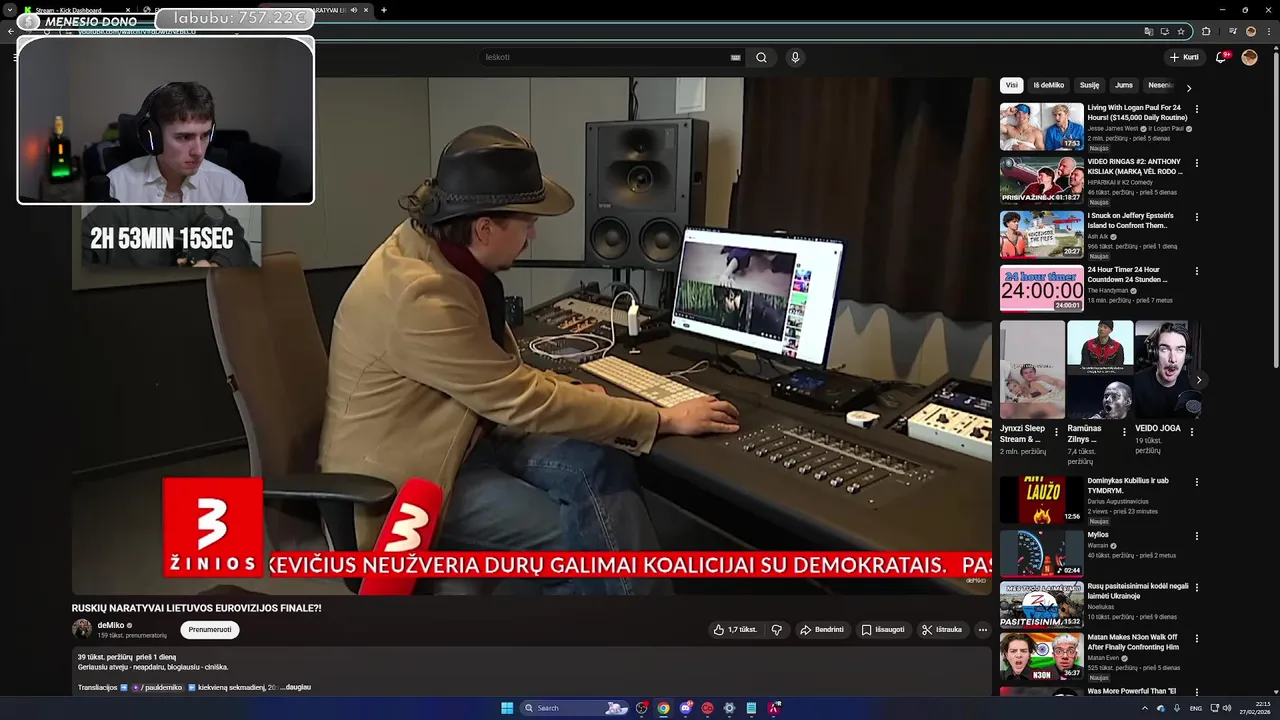Open clock and date 22:15 in taskbar
Image resolution: width=1280 pixels, height=720 pixels.
pyautogui.click(x=1256, y=708)
